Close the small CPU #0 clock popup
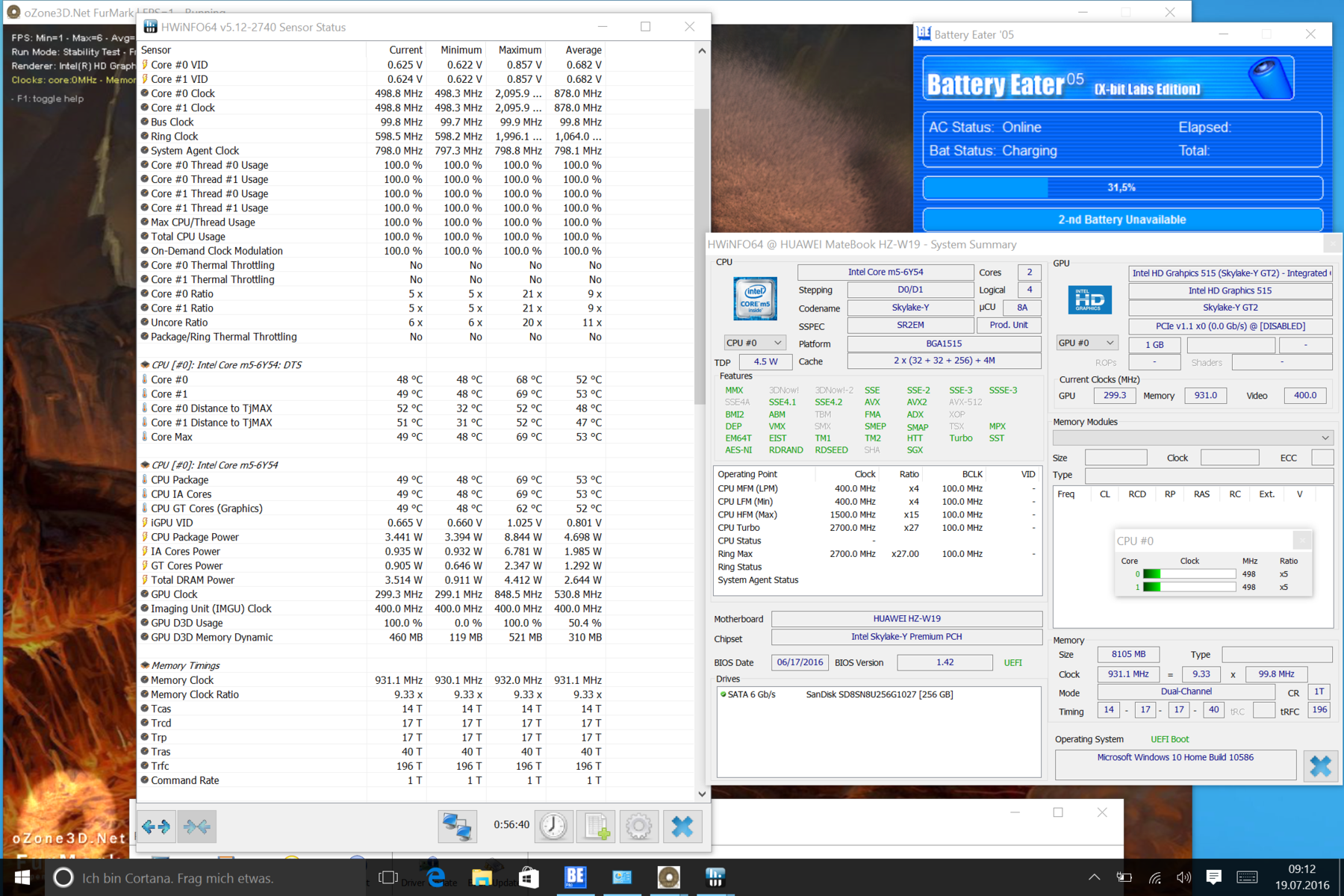The width and height of the screenshot is (1344, 896). pos(1302,541)
